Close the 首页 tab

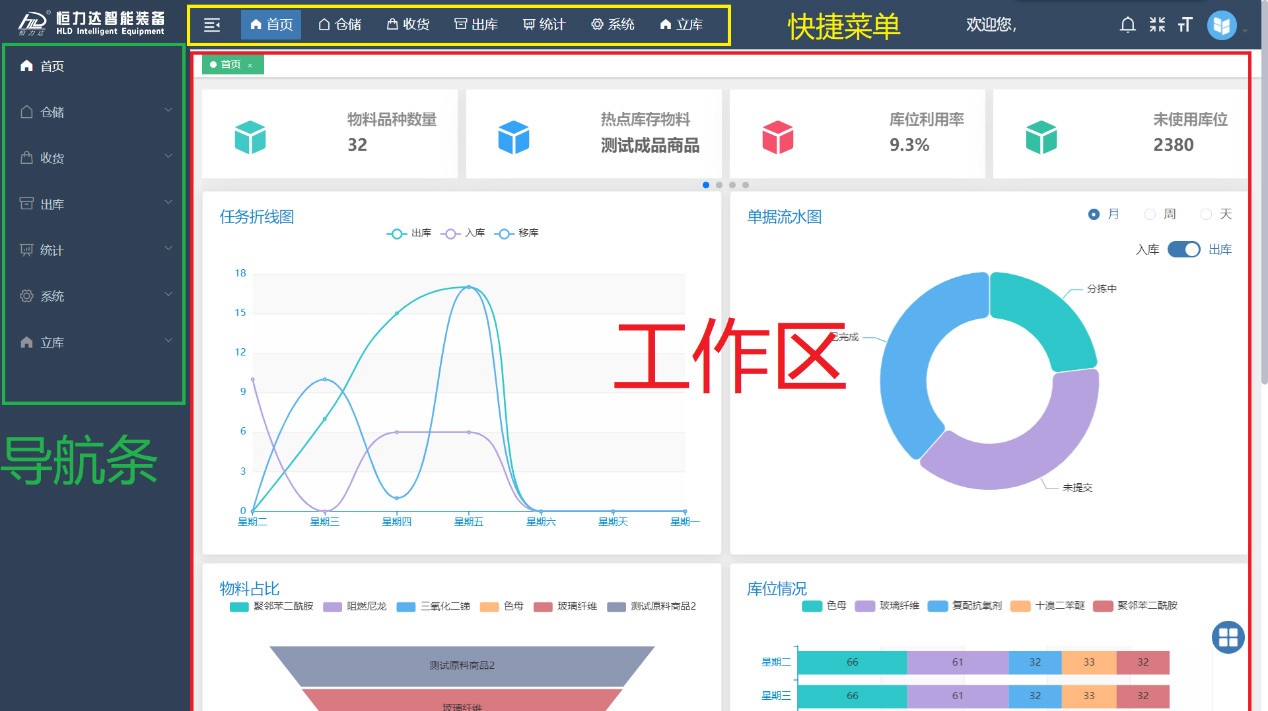click(250, 65)
